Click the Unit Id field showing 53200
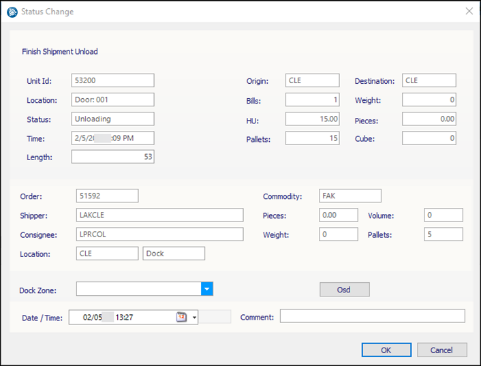The image size is (481, 366). 113,80
